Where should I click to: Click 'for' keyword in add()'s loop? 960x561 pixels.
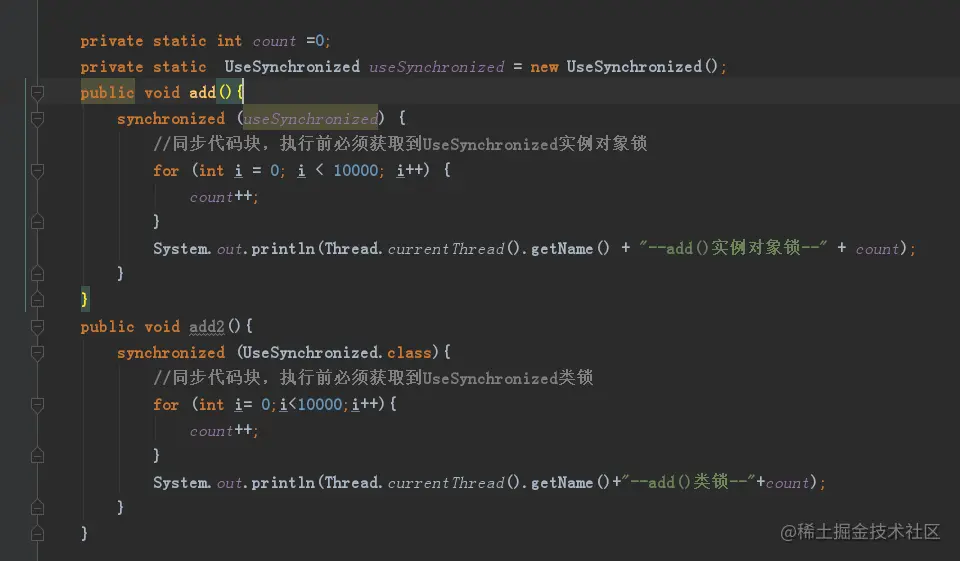coord(166,170)
